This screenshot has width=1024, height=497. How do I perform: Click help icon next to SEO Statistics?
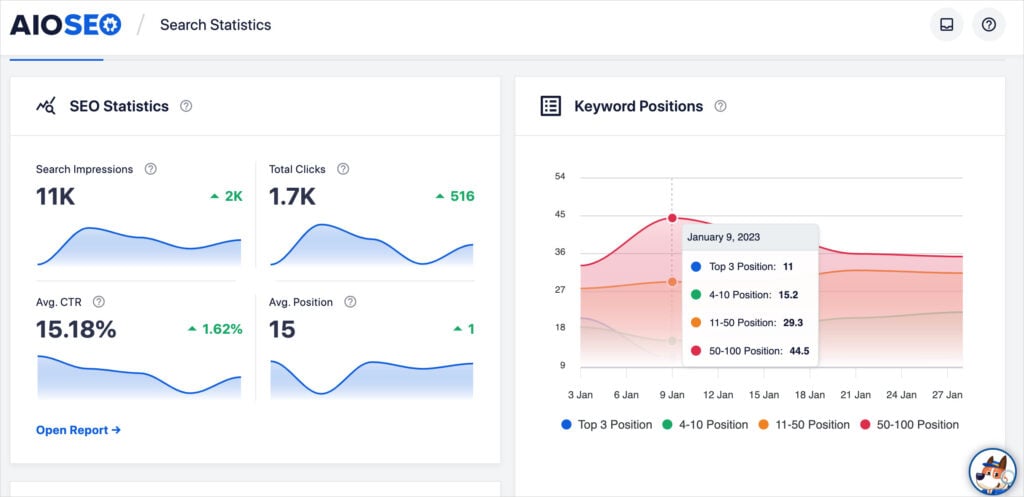point(186,106)
